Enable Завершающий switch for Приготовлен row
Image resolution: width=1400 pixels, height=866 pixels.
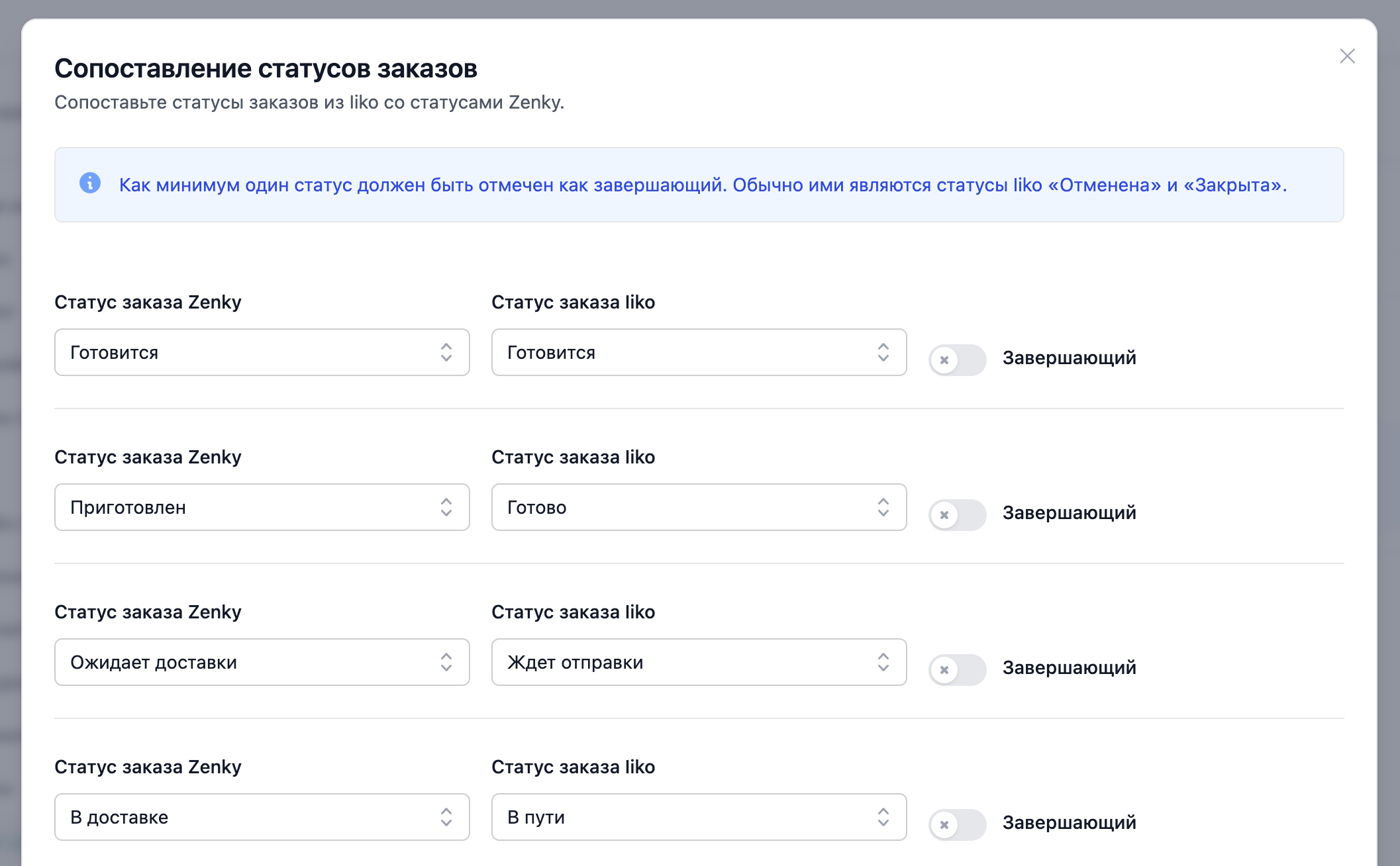[x=957, y=514]
